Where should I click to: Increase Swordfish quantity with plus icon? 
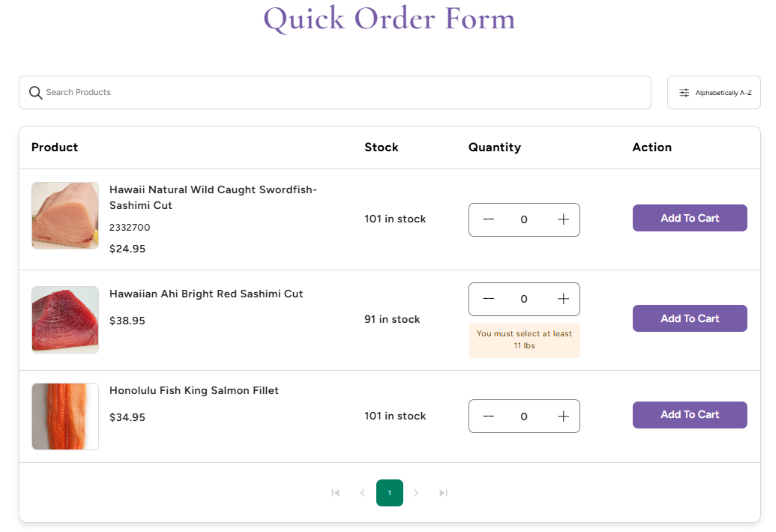click(x=563, y=220)
